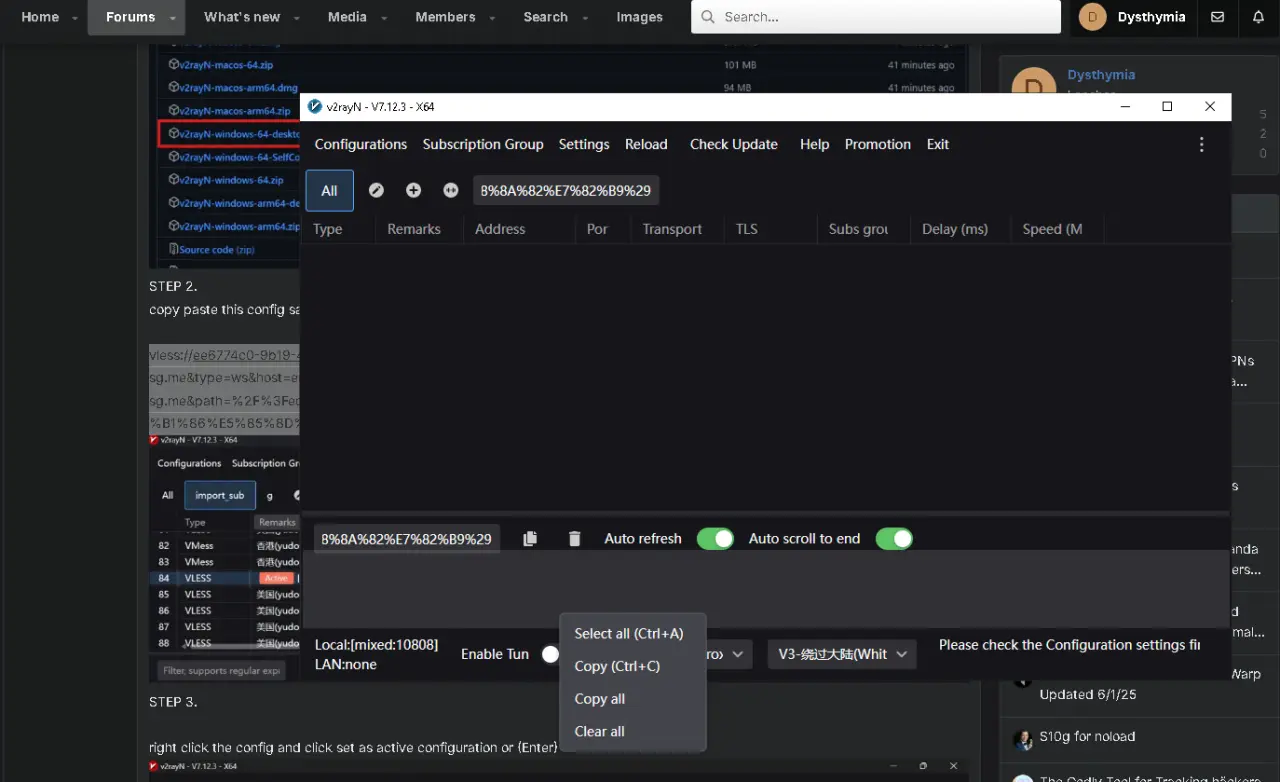Image resolution: width=1280 pixels, height=782 pixels.
Task: Open the Subscription Group menu
Action: [483, 144]
